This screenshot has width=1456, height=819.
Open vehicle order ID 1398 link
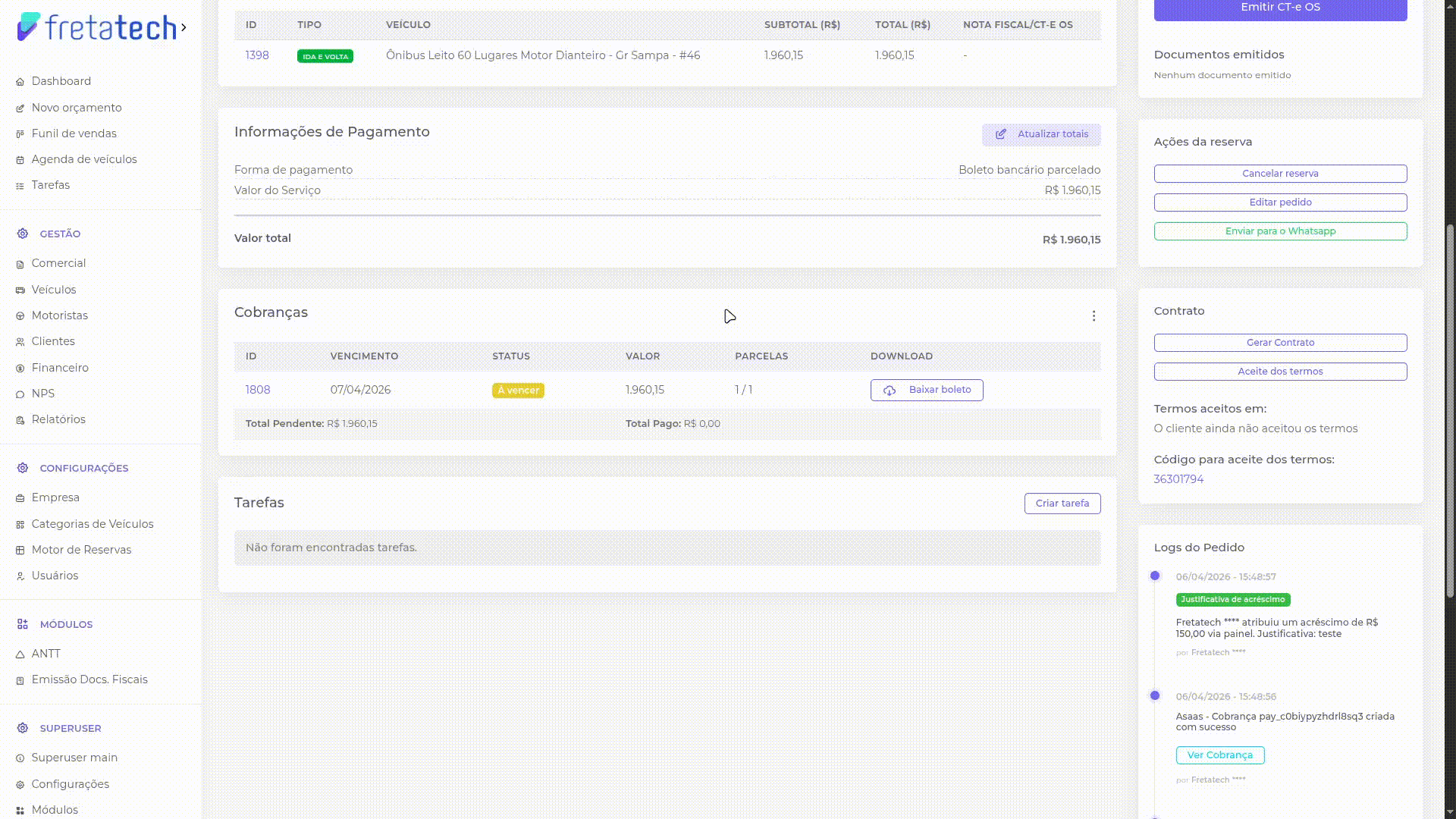257,55
